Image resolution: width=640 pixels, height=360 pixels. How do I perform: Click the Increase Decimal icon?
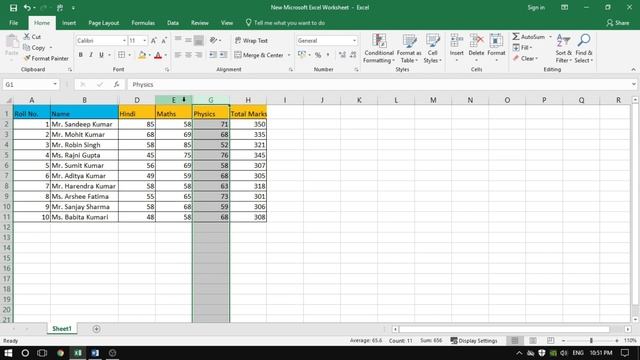[342, 55]
